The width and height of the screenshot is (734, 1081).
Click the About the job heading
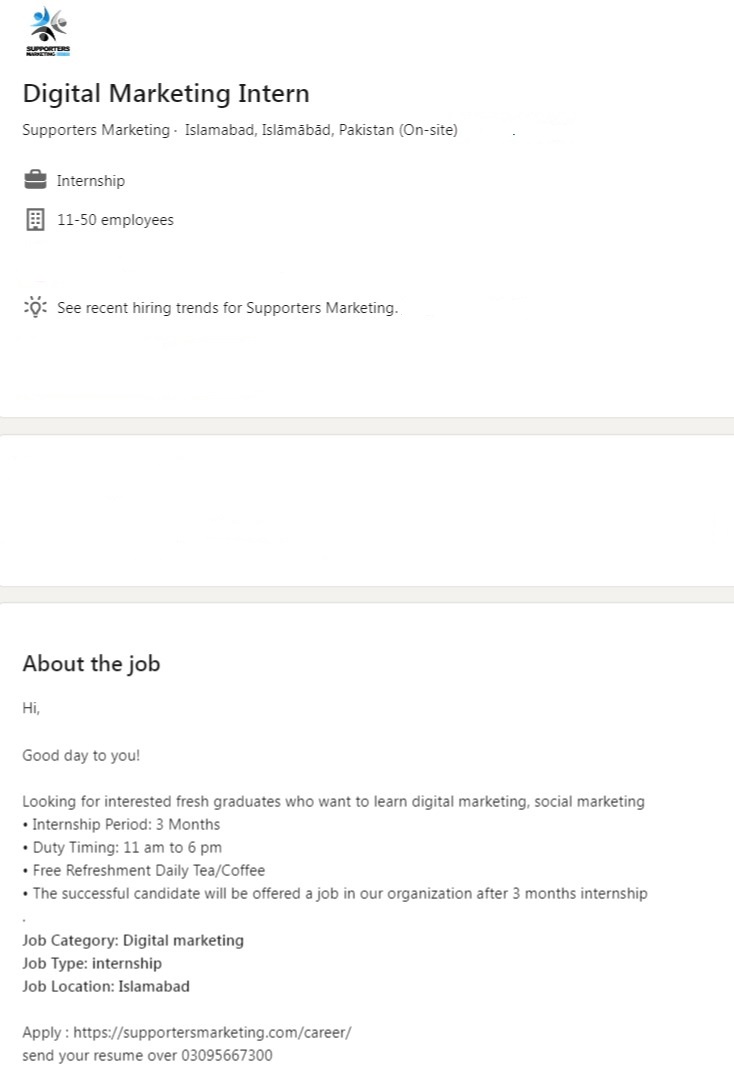tap(91, 664)
